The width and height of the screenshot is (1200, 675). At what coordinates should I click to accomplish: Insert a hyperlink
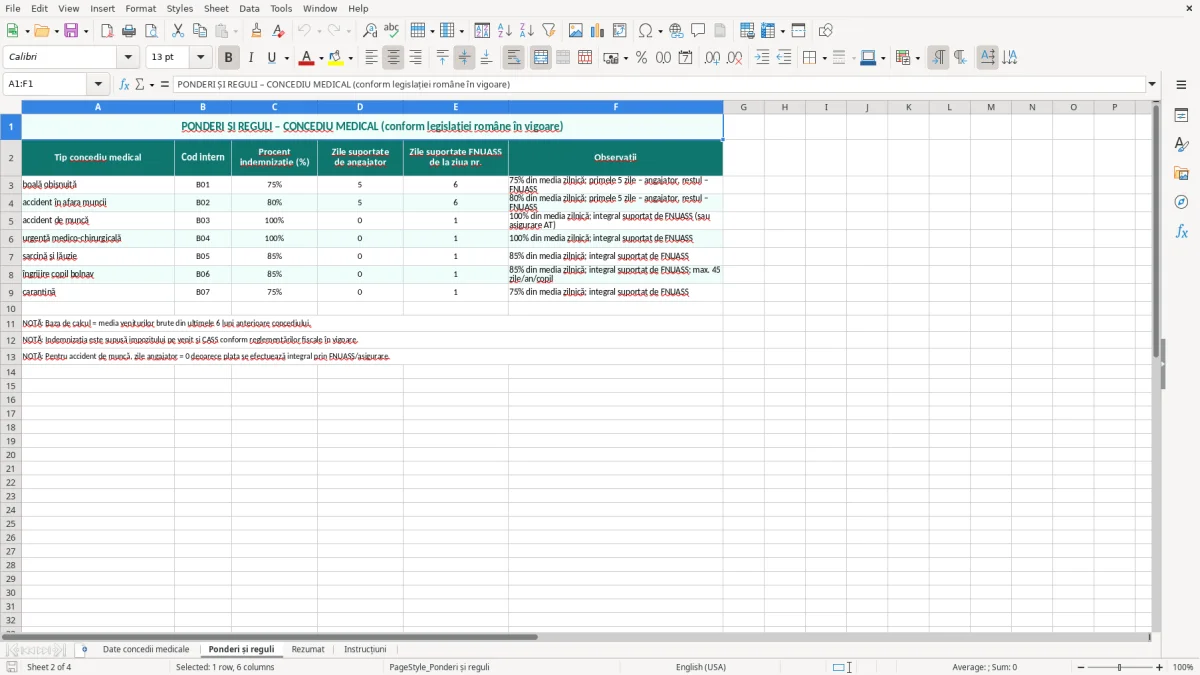click(677, 30)
